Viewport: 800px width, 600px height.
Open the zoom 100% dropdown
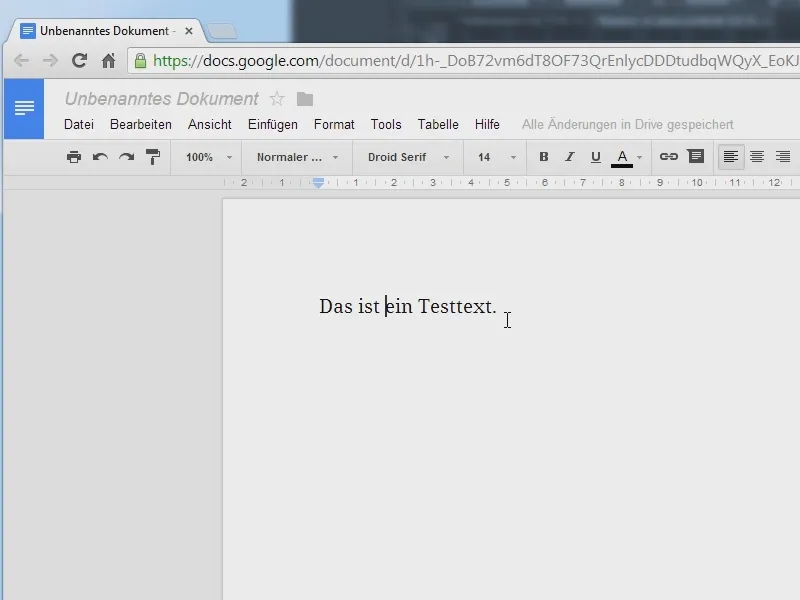pos(209,157)
